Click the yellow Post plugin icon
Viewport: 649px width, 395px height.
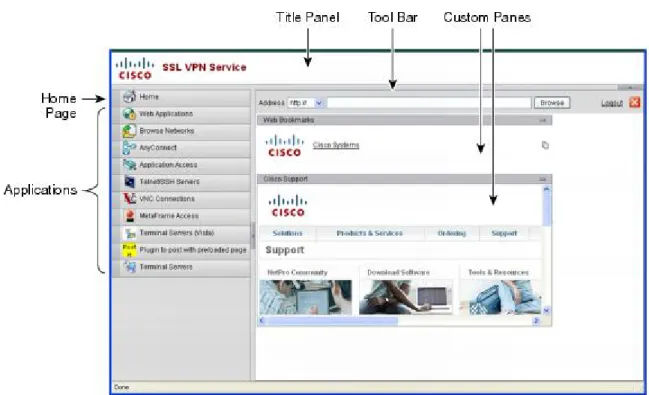(129, 250)
